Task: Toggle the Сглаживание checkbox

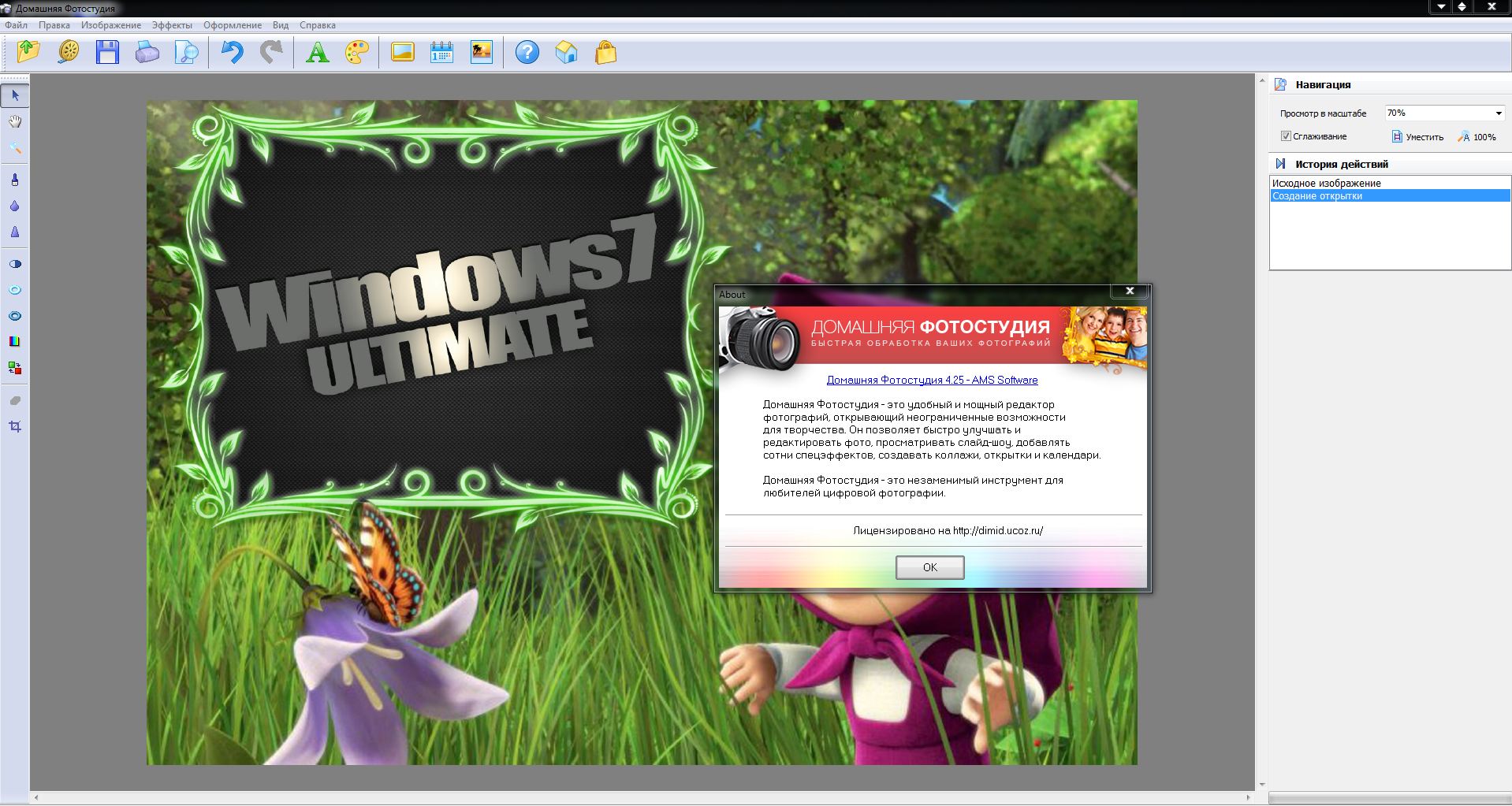Action: click(x=1286, y=136)
